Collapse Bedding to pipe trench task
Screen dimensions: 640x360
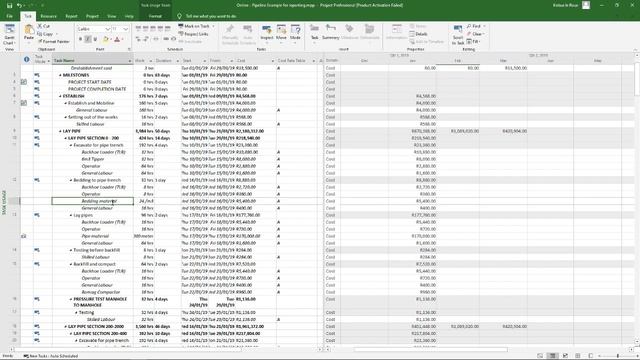click(71, 180)
